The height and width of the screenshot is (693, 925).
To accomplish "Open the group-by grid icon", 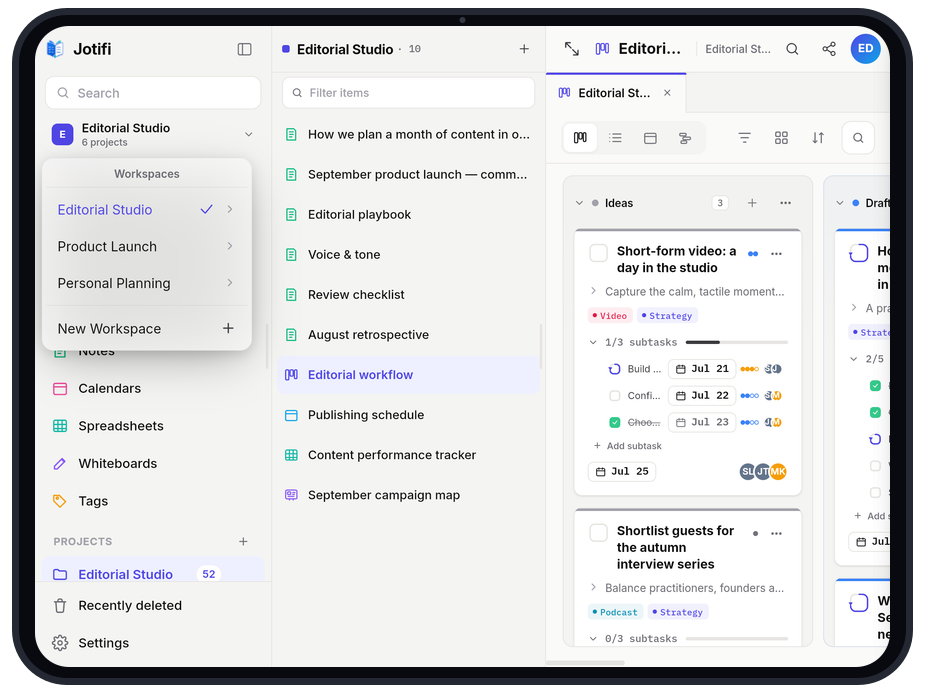I will tap(781, 138).
